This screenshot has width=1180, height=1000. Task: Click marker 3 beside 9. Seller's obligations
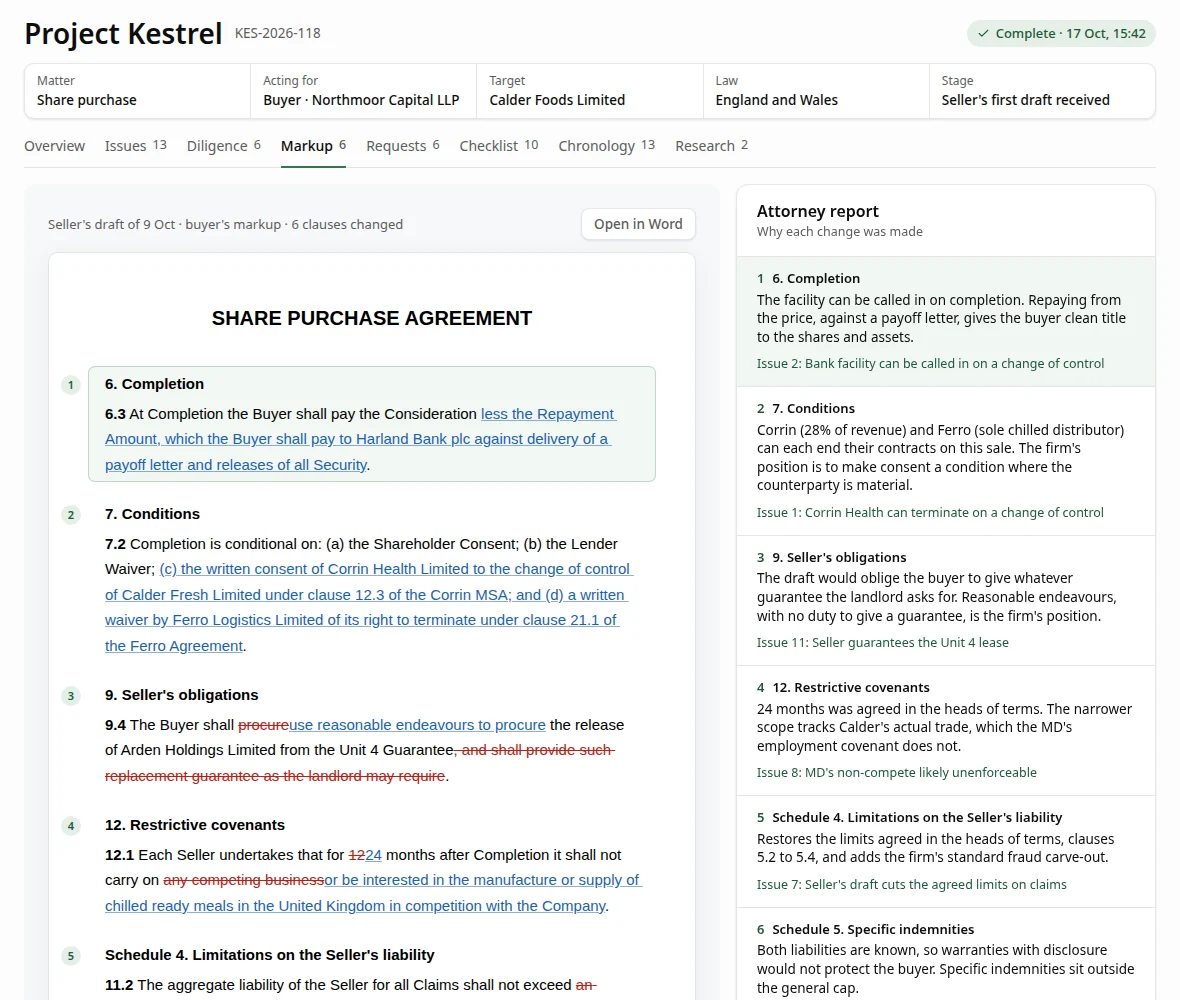(71, 696)
